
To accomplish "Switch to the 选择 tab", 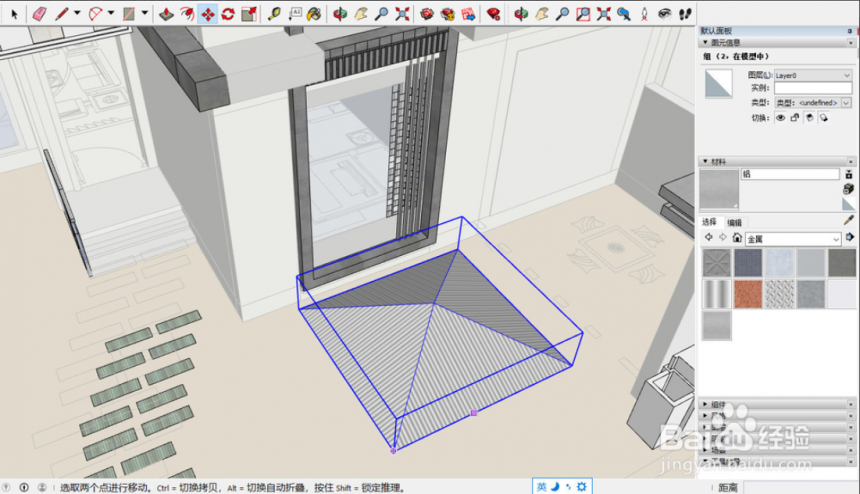I will (x=709, y=222).
